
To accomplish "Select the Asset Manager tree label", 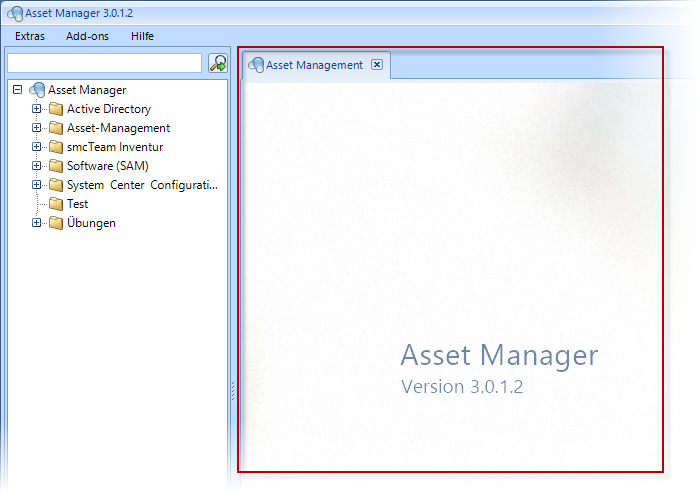I will (87, 90).
